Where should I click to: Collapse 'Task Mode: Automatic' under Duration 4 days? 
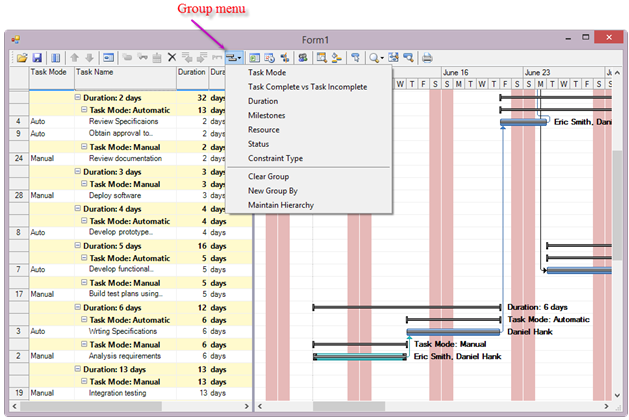(84, 221)
